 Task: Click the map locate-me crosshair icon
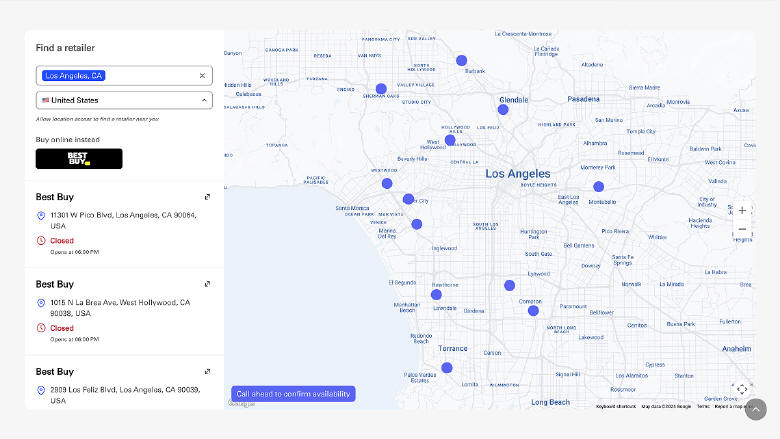coord(742,389)
